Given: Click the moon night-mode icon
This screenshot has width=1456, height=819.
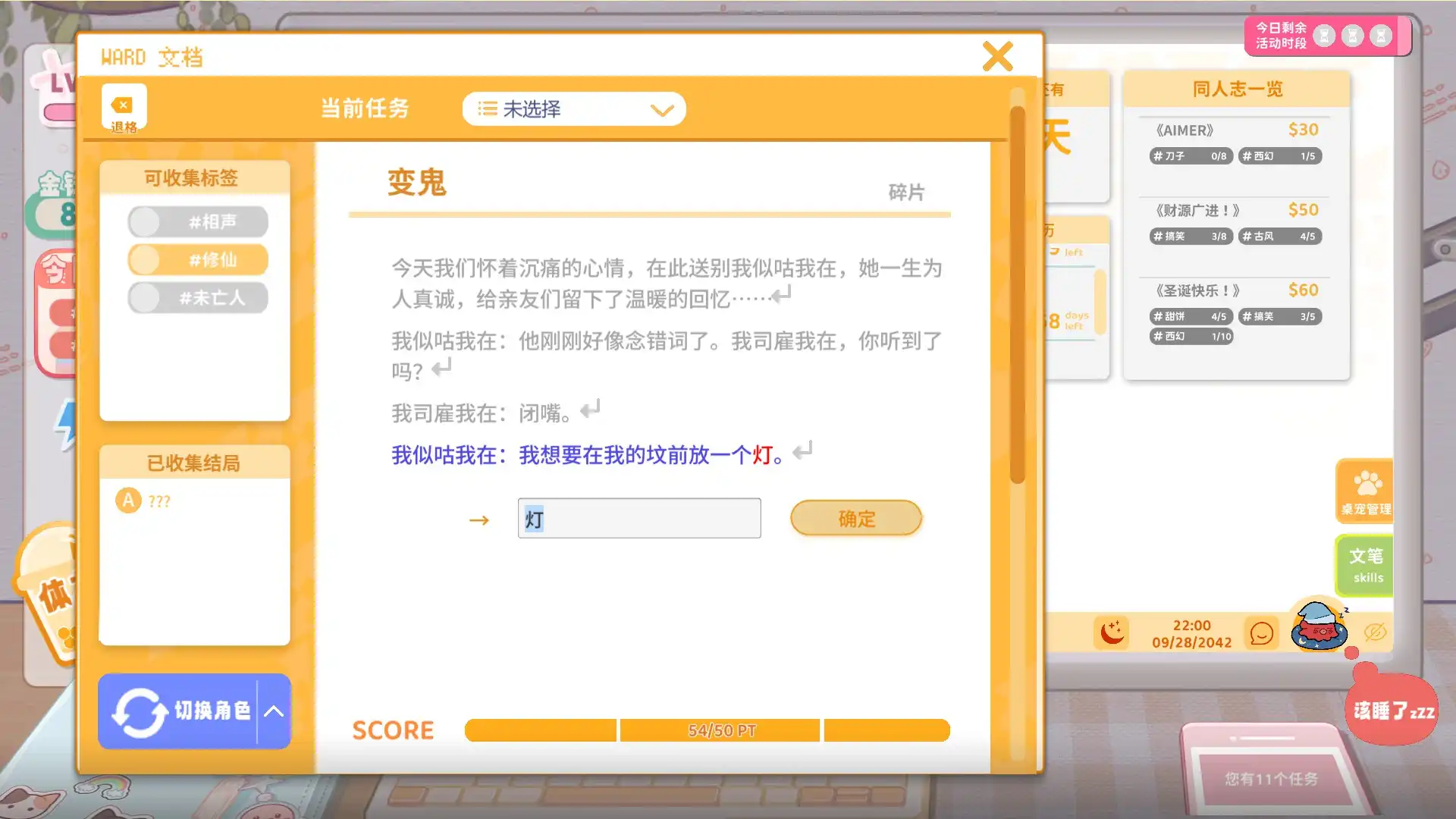Looking at the screenshot, I should coord(1112,632).
